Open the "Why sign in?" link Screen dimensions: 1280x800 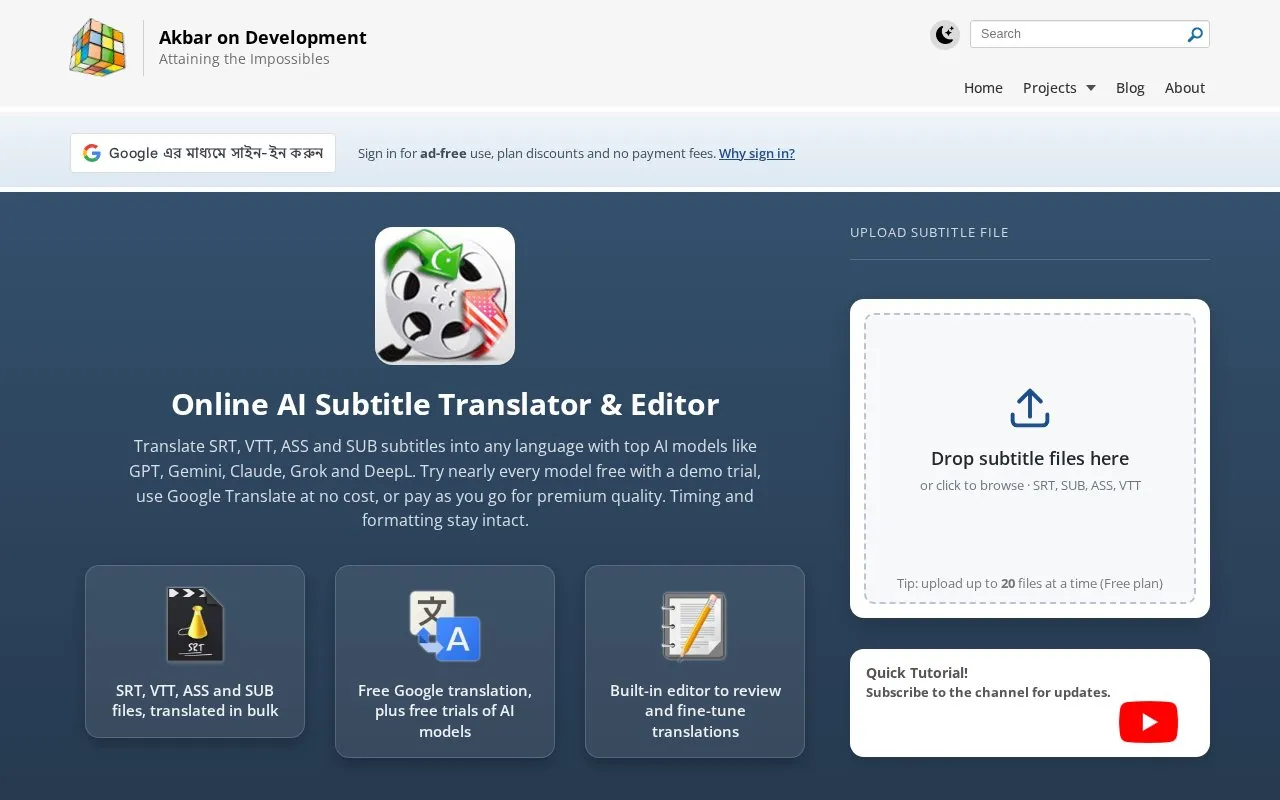[757, 153]
